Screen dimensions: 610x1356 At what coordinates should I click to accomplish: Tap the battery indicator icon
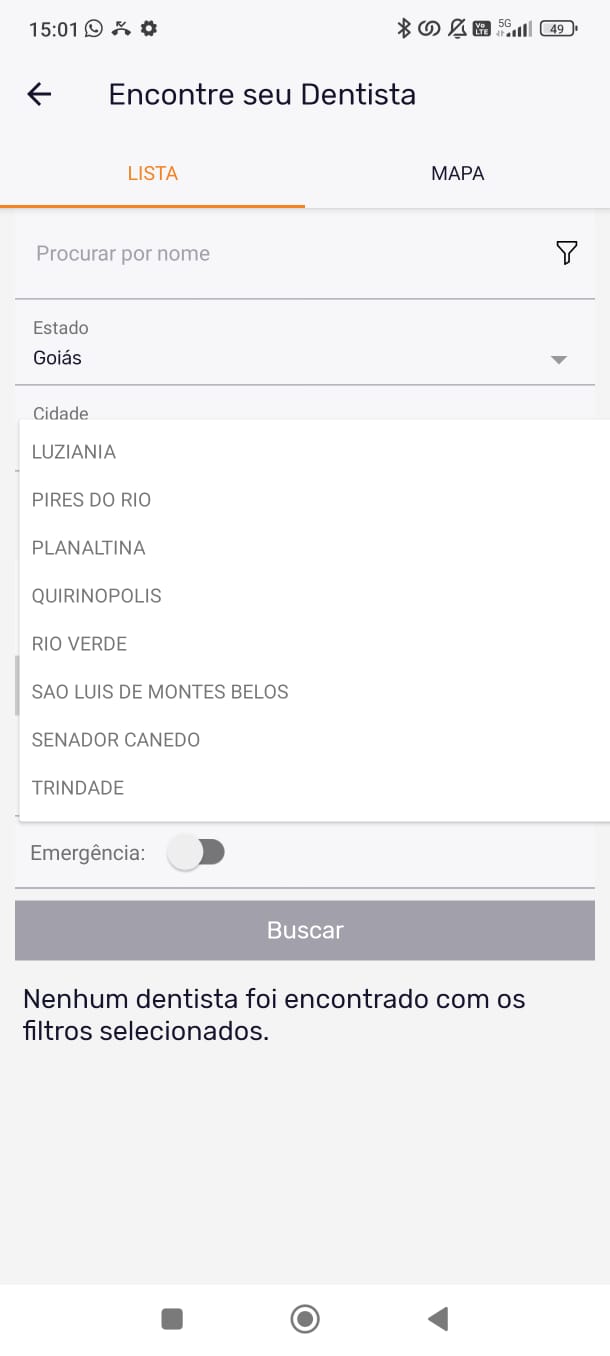pos(558,29)
